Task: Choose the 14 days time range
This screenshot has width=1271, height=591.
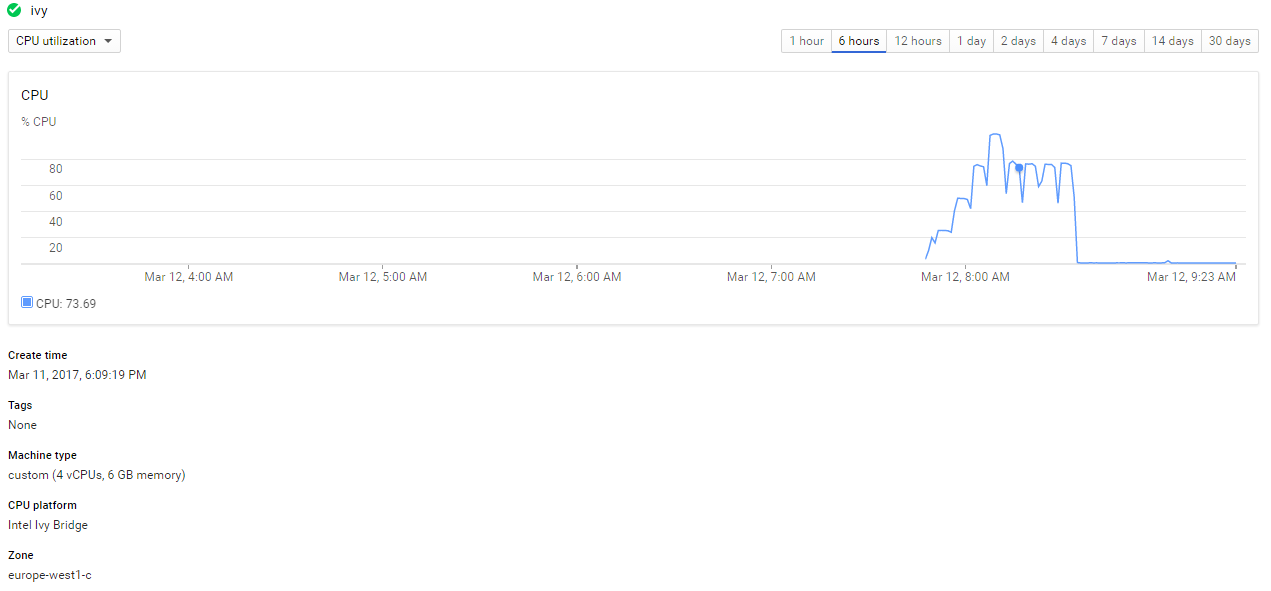Action: 1172,41
